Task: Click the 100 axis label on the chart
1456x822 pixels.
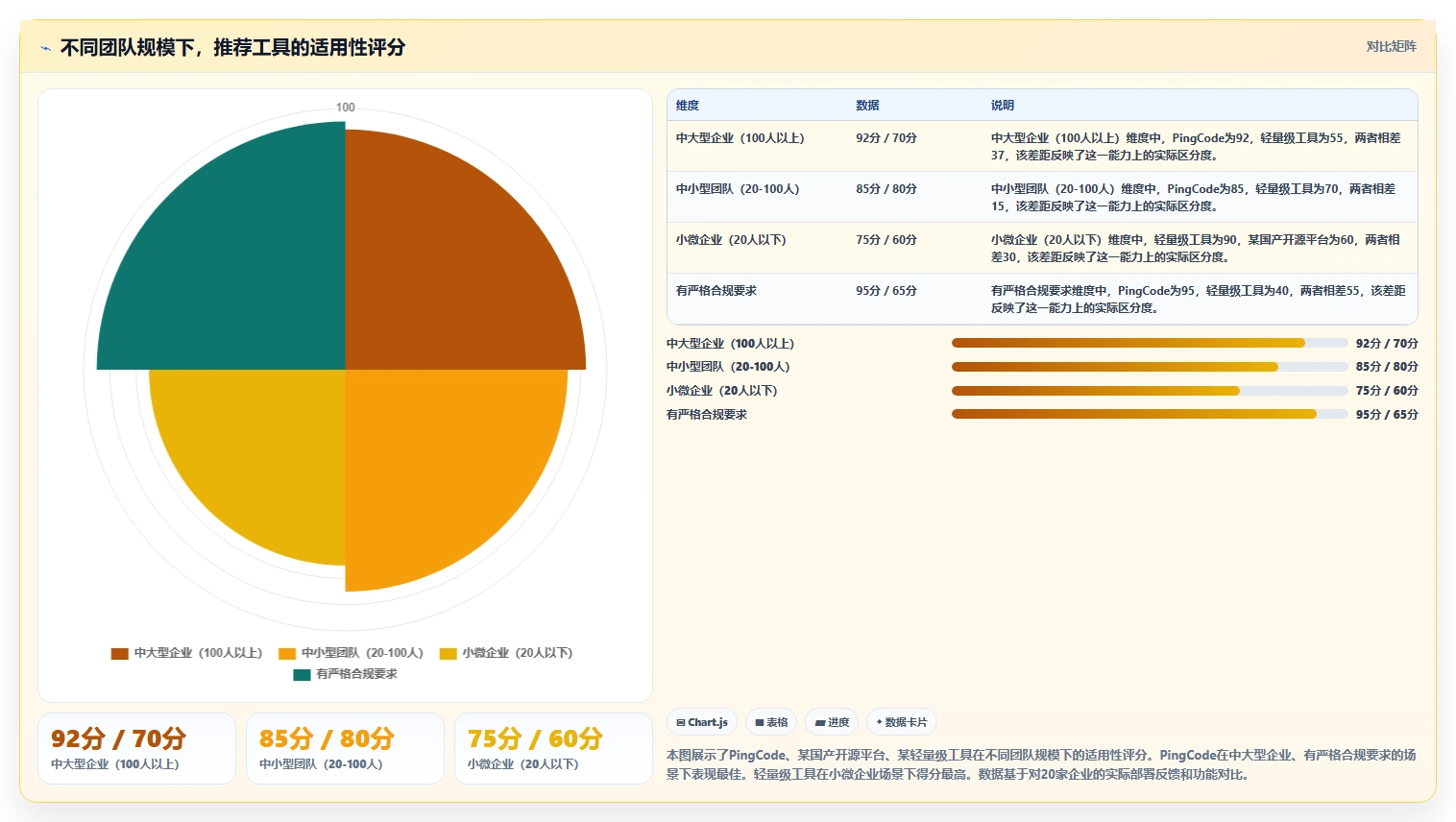Action: click(x=346, y=108)
